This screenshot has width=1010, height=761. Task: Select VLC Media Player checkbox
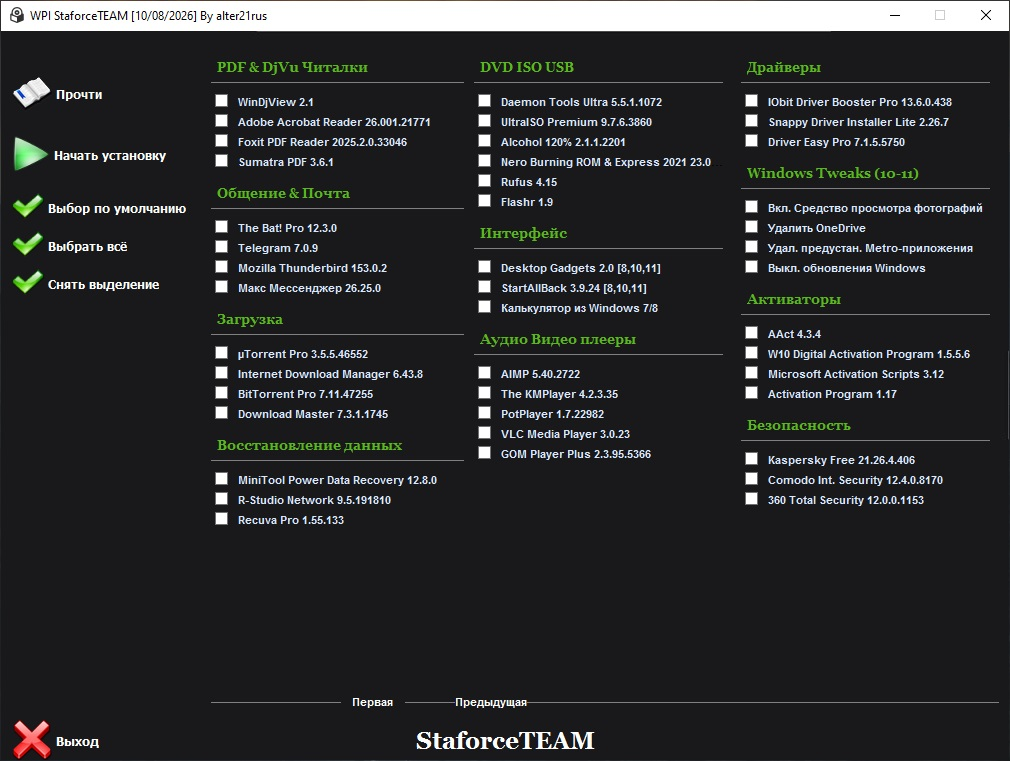[x=484, y=432]
